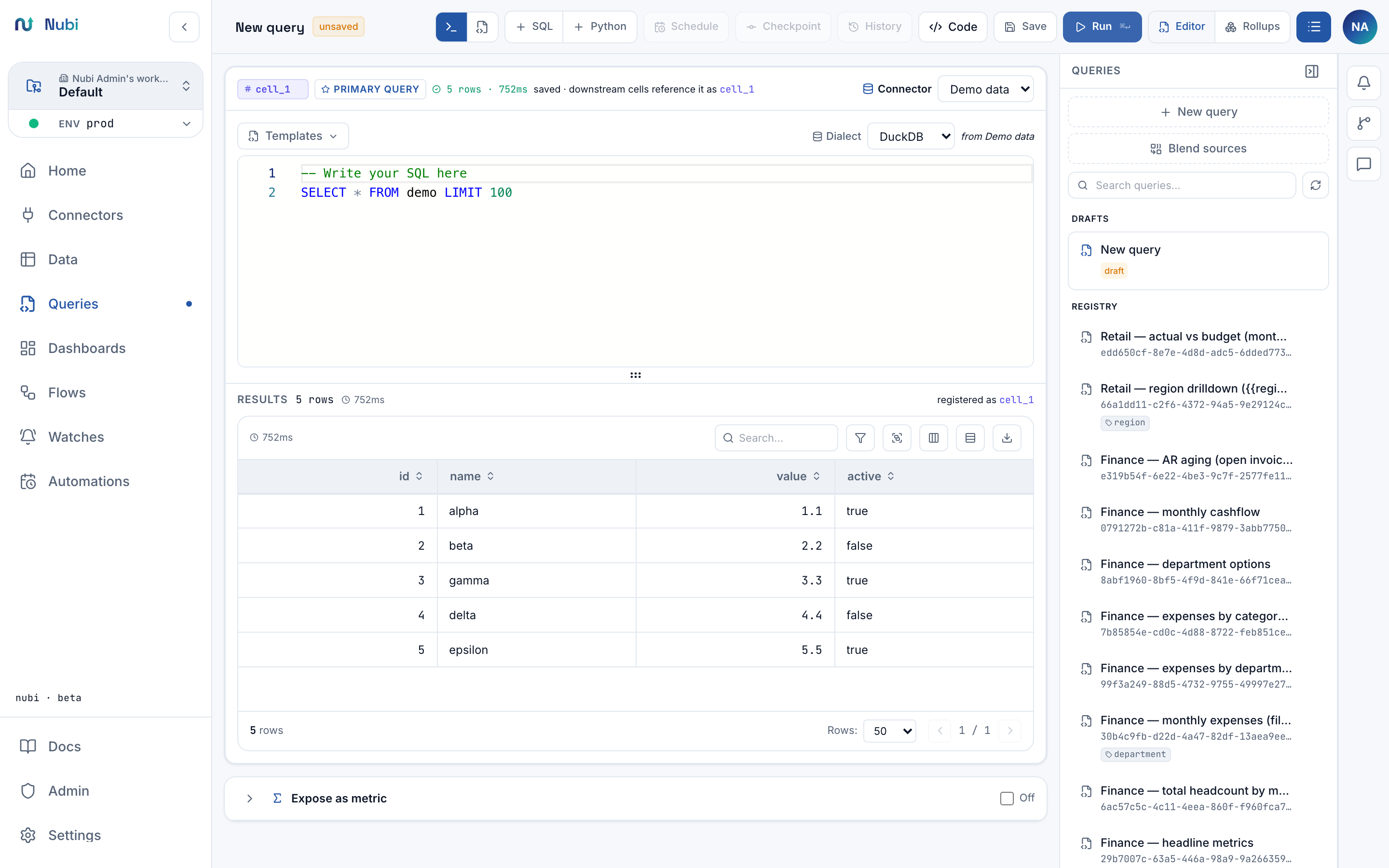Click the Code button

click(953, 27)
